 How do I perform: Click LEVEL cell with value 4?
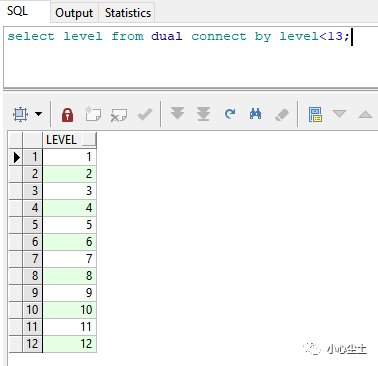pos(70,208)
